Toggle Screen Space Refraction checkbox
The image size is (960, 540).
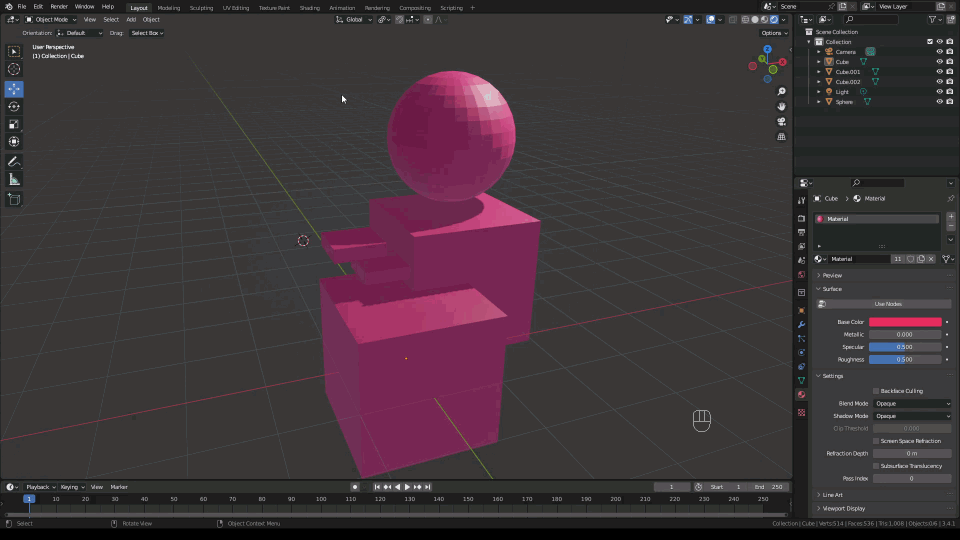876,441
